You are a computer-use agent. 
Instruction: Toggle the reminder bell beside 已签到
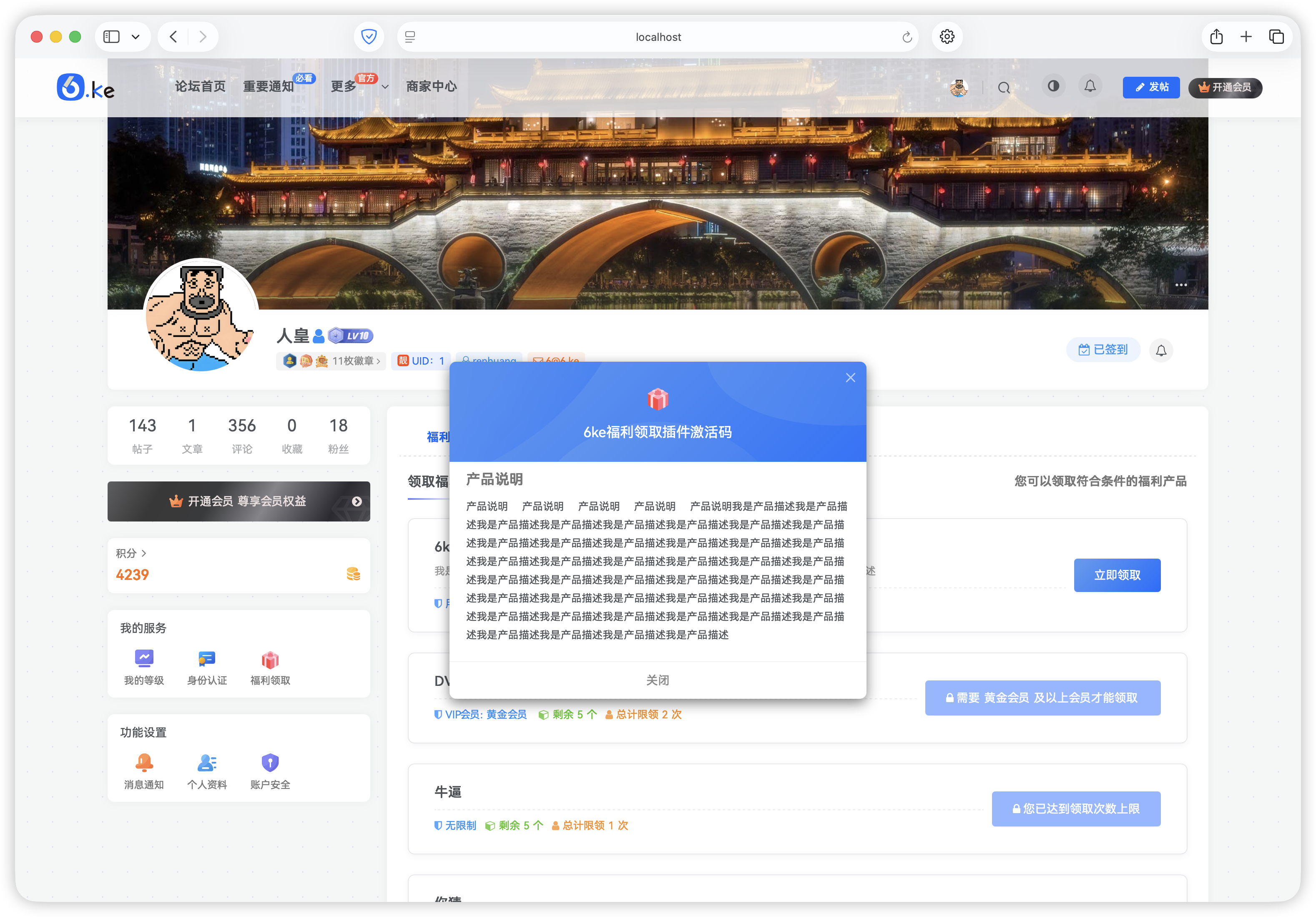point(1161,350)
